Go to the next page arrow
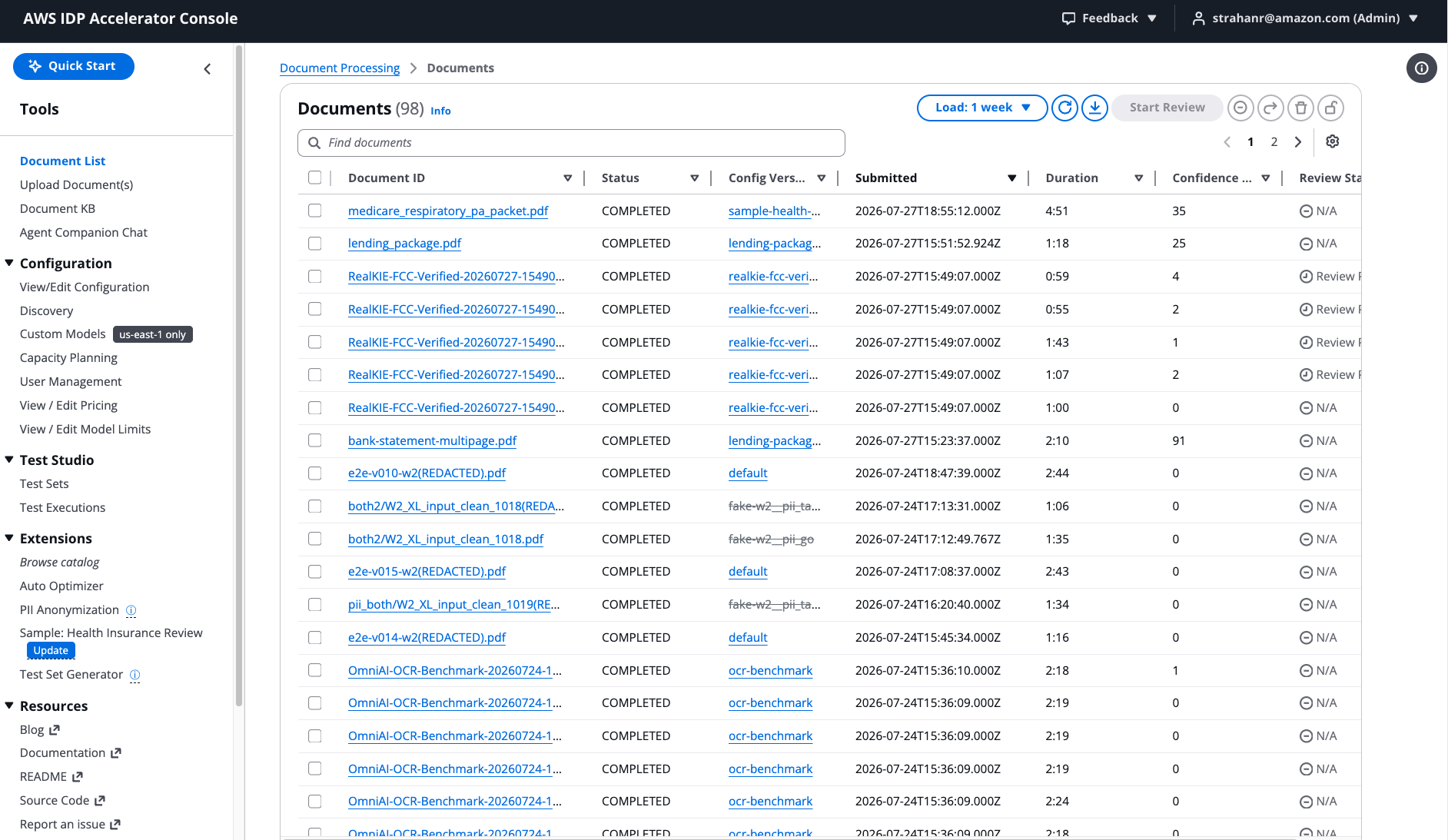Image resolution: width=1448 pixels, height=840 pixels. click(1298, 142)
